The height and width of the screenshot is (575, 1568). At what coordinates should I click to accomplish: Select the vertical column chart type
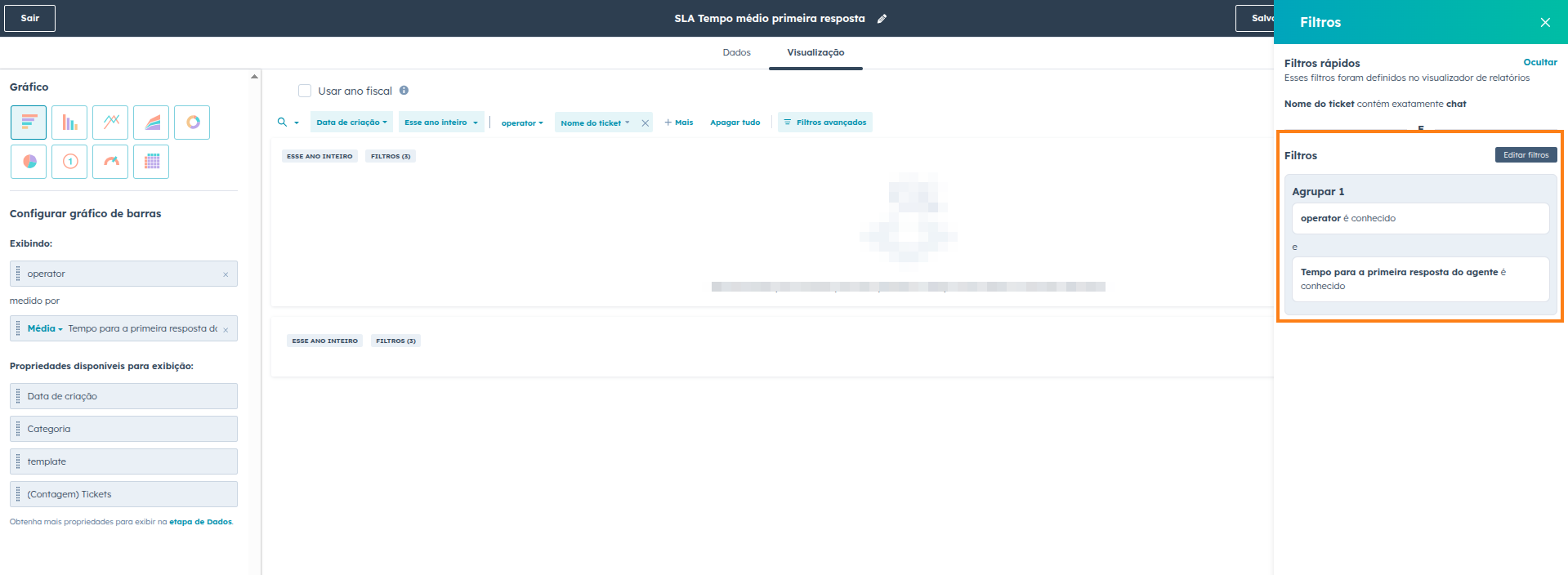[x=69, y=123]
